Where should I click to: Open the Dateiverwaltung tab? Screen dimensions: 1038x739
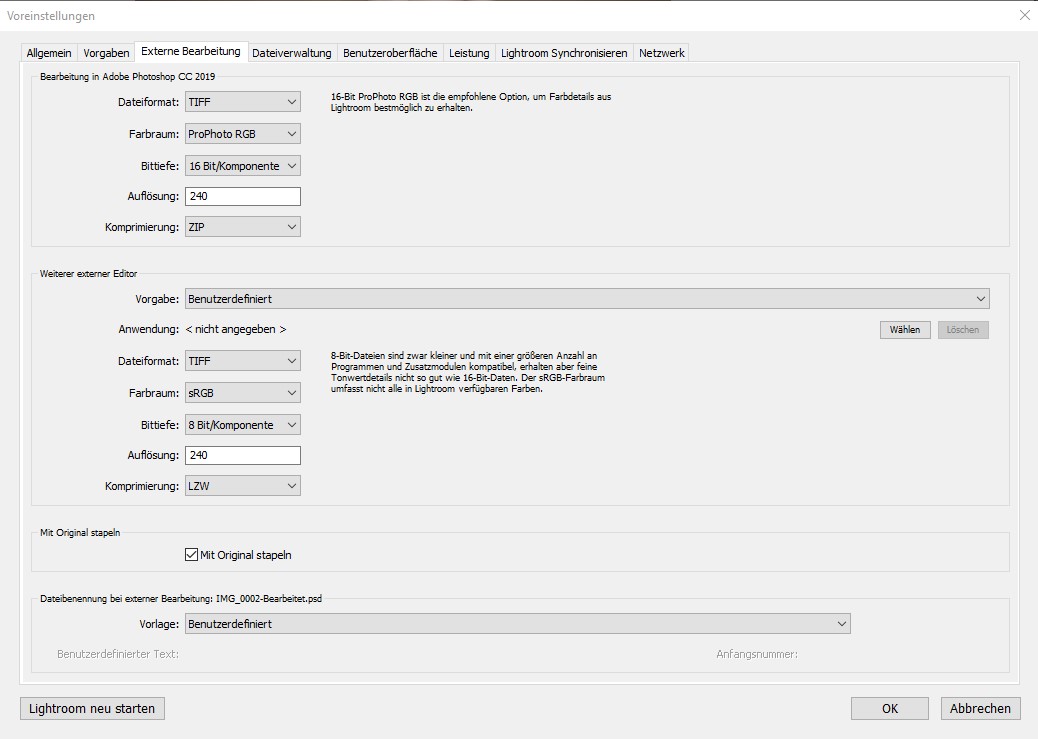pyautogui.click(x=291, y=53)
